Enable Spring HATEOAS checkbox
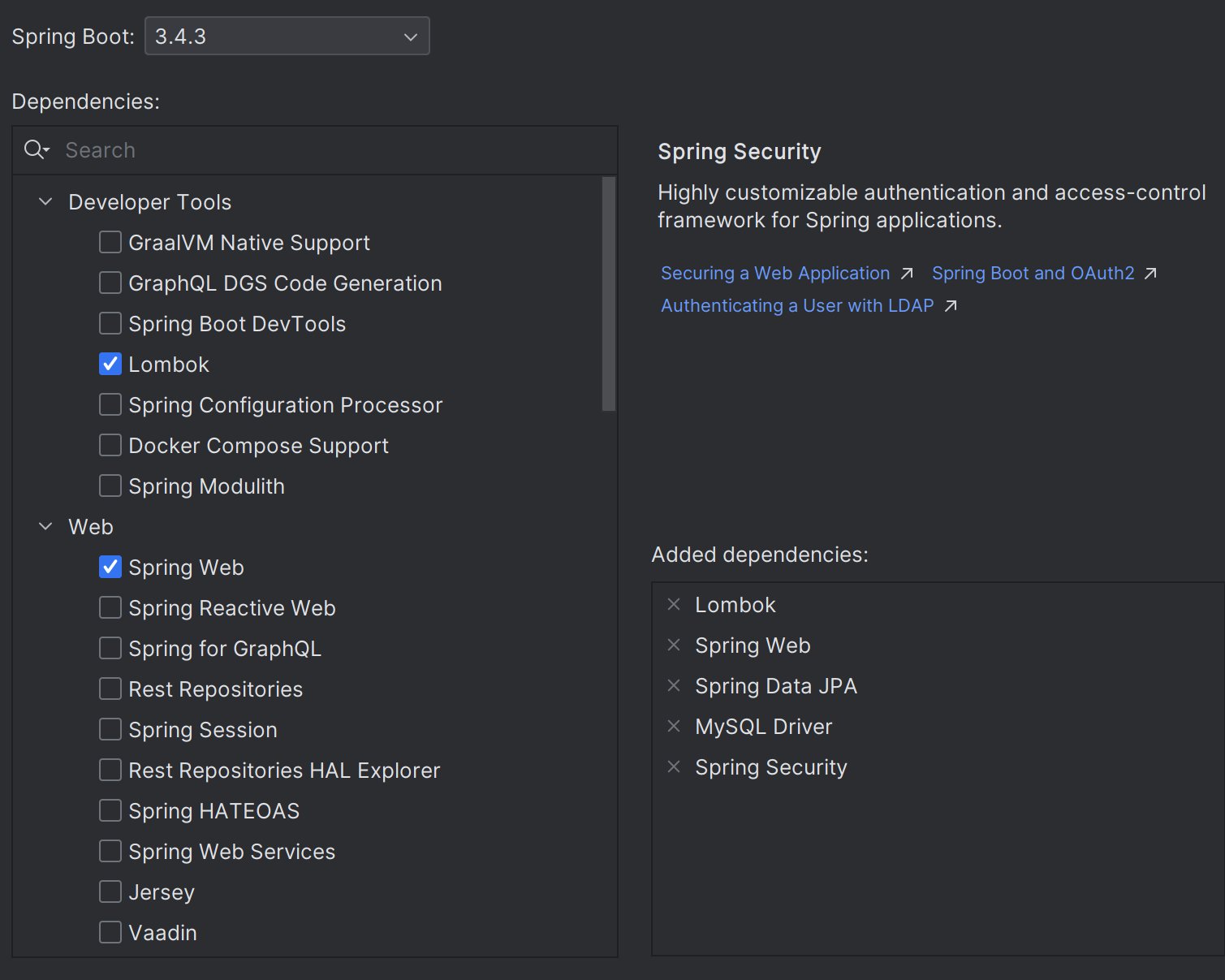Viewport: 1225px width, 980px height. (110, 810)
